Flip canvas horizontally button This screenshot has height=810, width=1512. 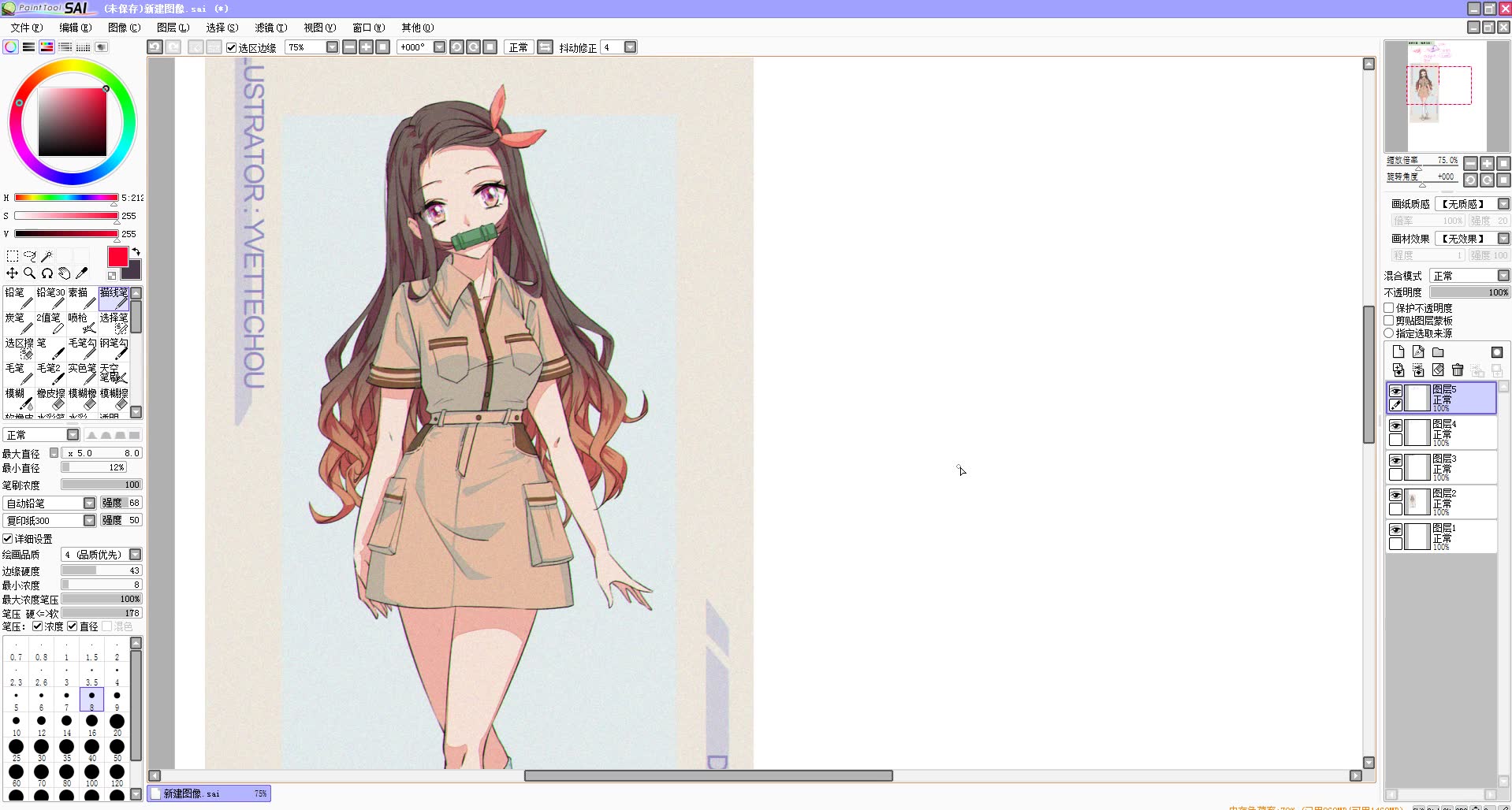tap(545, 47)
